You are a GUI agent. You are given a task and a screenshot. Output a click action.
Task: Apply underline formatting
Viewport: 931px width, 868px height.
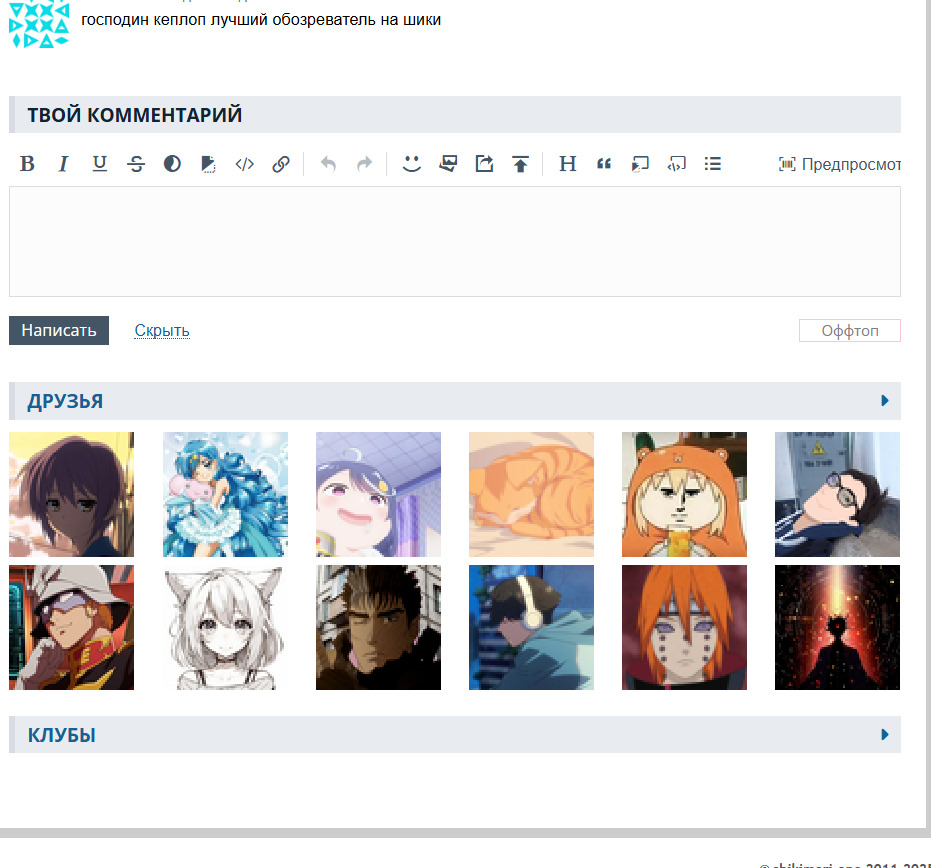coord(100,164)
